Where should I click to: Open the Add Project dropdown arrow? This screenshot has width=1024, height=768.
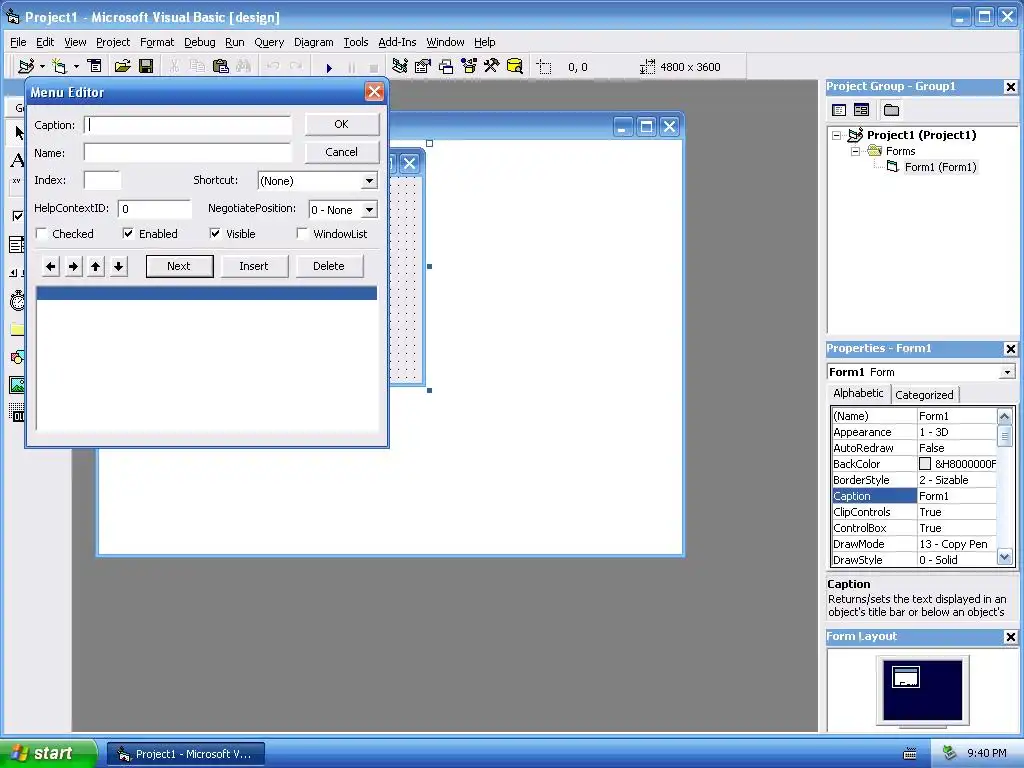[42, 67]
